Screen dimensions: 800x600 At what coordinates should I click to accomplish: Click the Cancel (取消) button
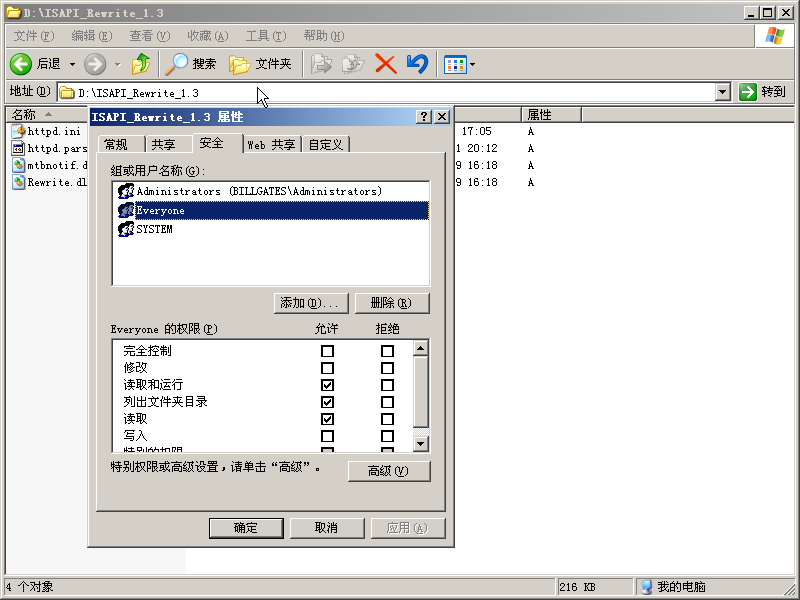pos(327,528)
